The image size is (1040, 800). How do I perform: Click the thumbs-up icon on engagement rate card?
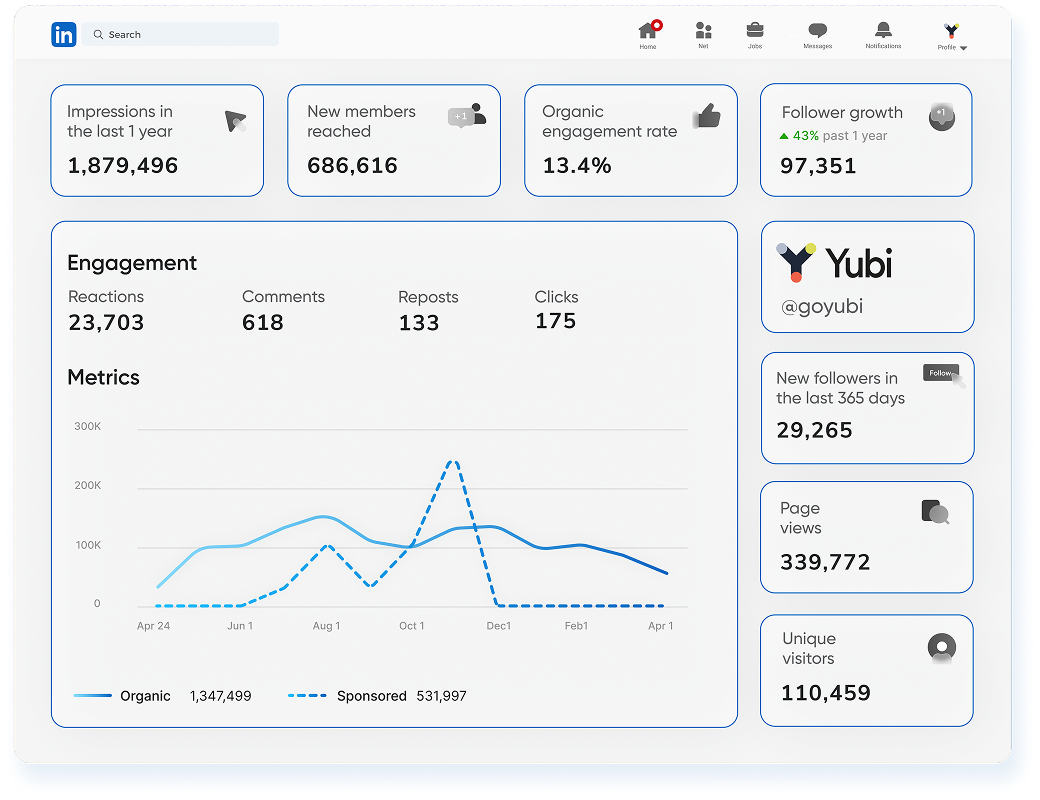[x=708, y=117]
